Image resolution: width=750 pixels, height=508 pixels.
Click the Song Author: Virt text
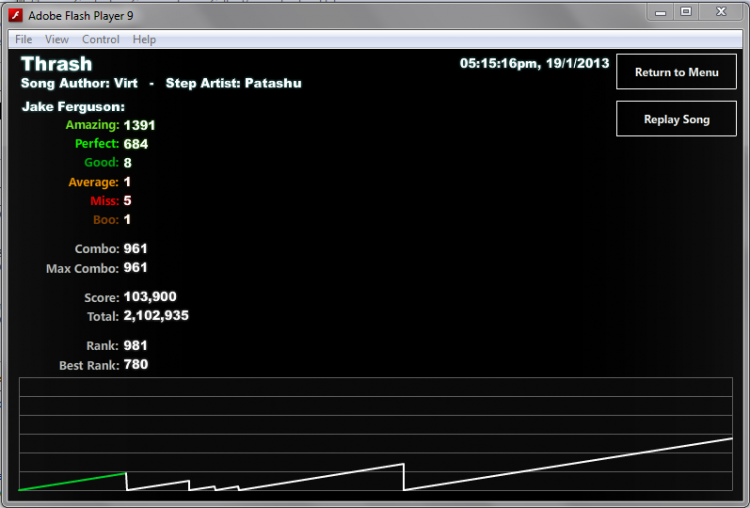79,83
